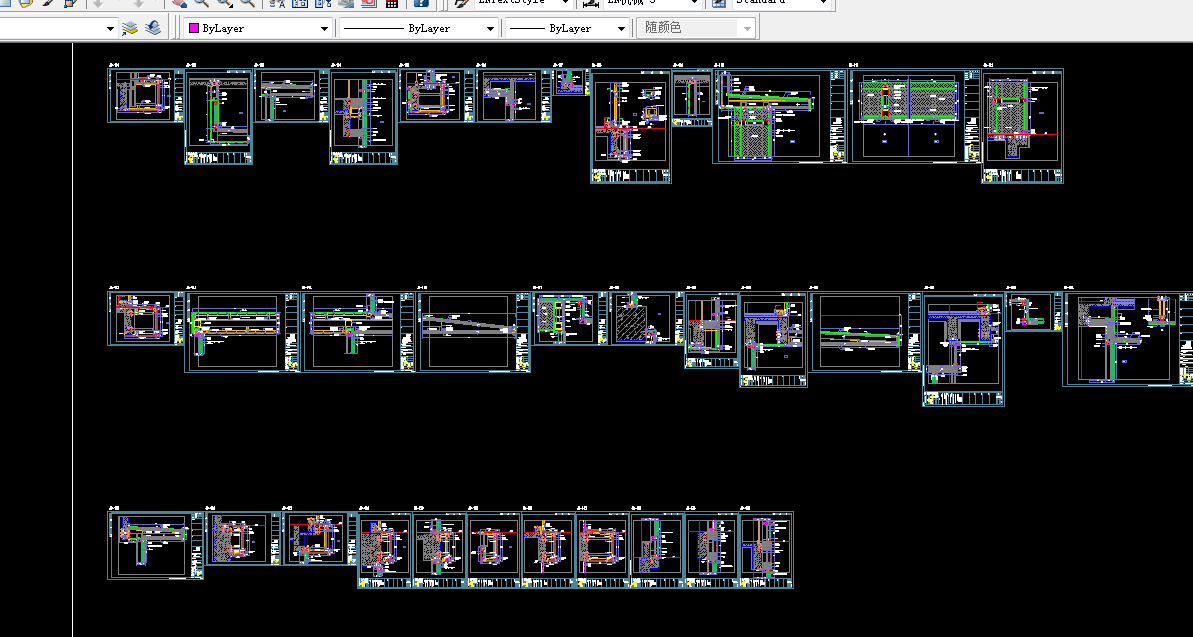Click the dimension style manager icon
Viewport: 1193px width, 637px height.
click(590, 3)
